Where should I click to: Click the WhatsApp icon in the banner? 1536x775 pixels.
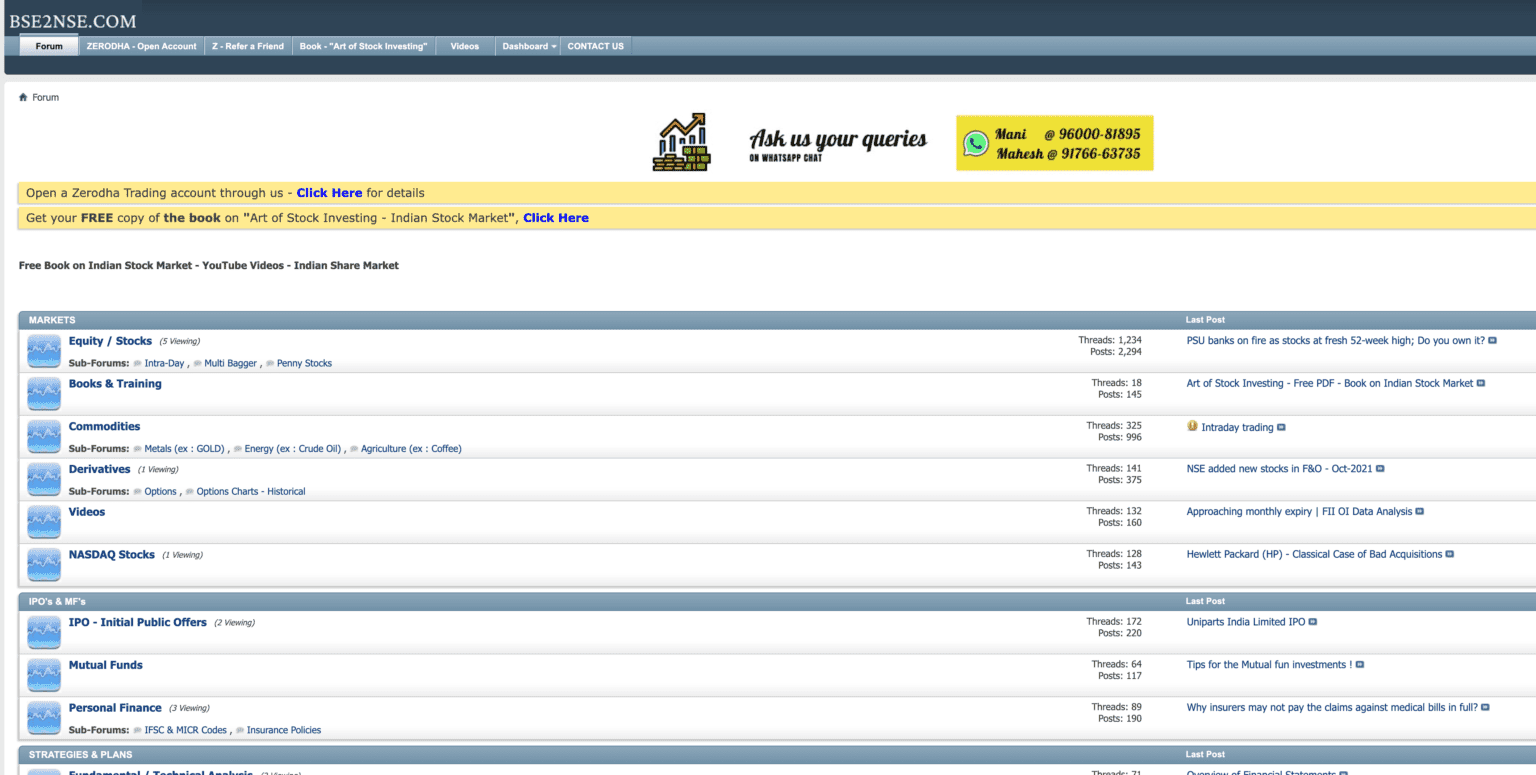tap(975, 144)
